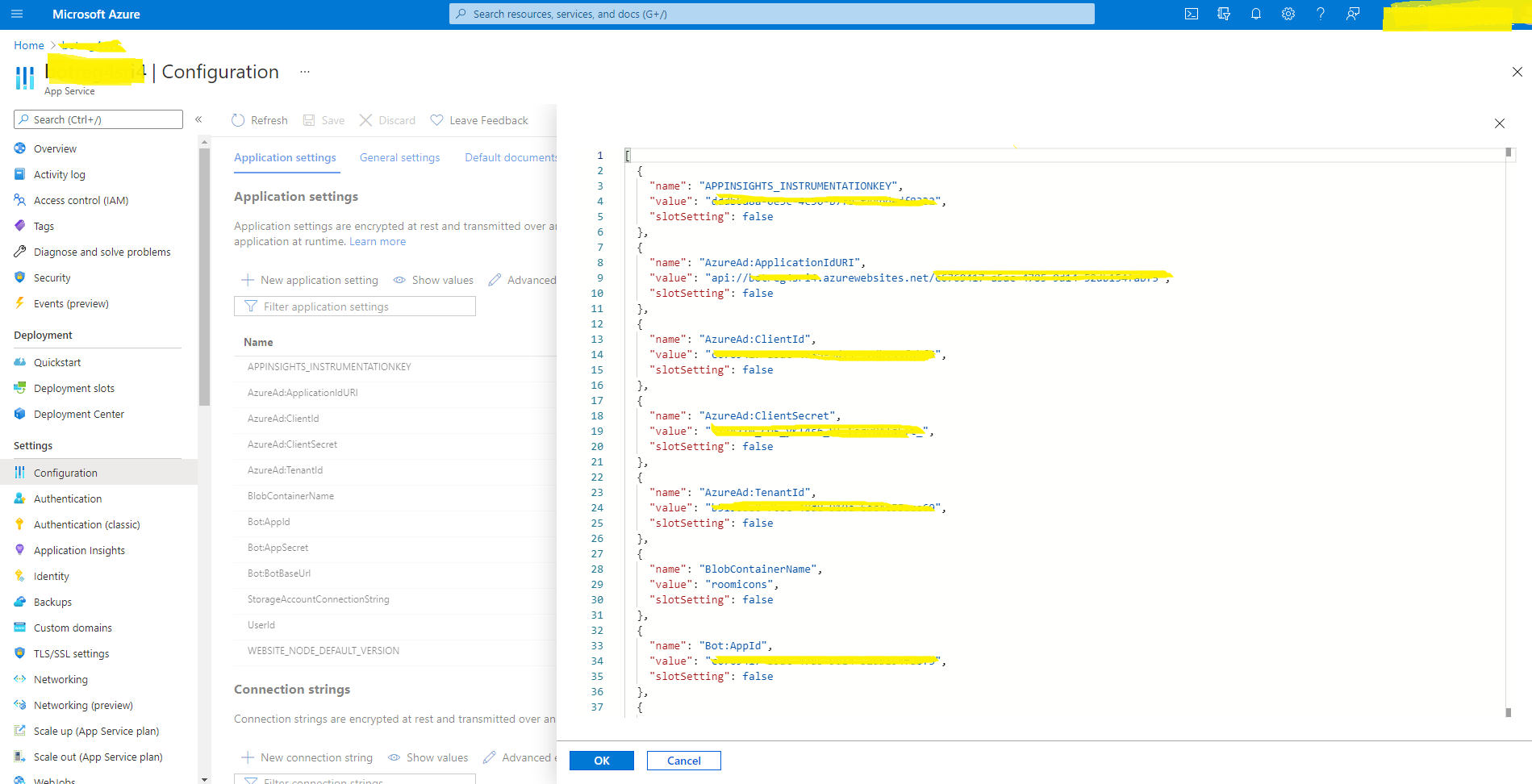This screenshot has height=784, width=1532.
Task: Focus the Filter application settings field
Action: click(355, 307)
